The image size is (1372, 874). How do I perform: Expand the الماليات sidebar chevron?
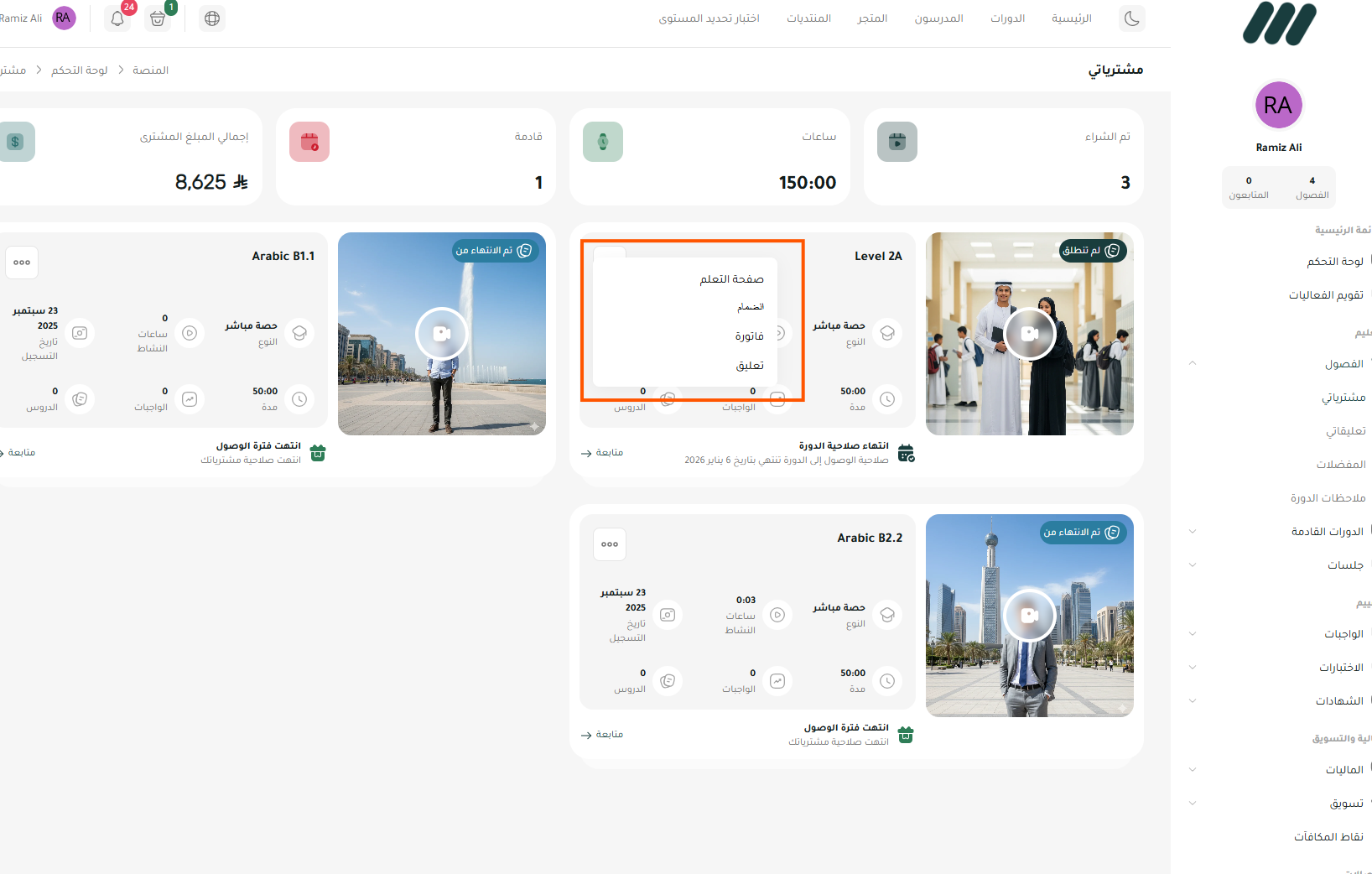[1193, 769]
